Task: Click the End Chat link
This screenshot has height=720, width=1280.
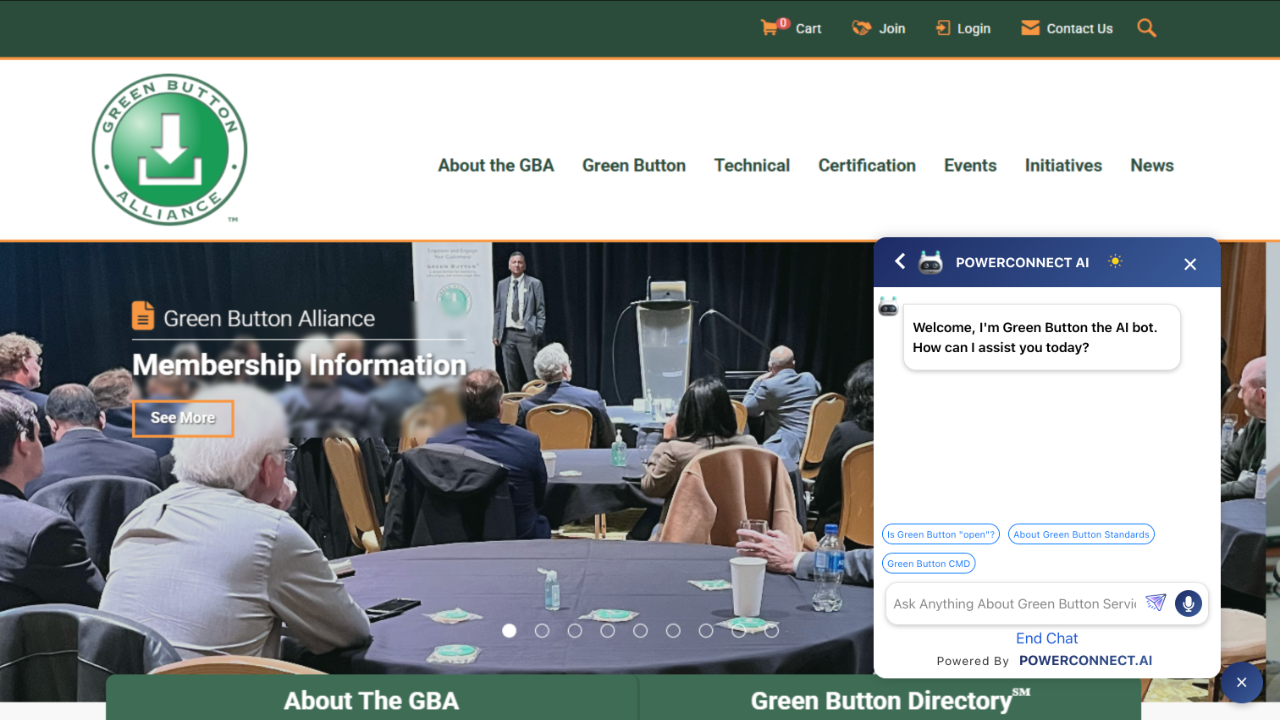Action: click(1047, 638)
